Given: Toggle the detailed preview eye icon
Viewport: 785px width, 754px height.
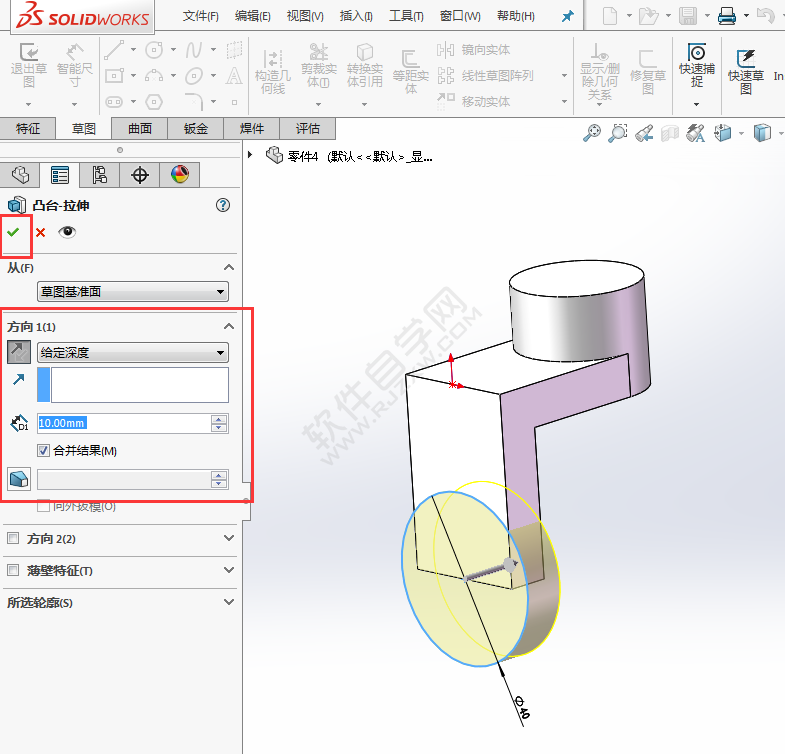Looking at the screenshot, I should [x=67, y=232].
